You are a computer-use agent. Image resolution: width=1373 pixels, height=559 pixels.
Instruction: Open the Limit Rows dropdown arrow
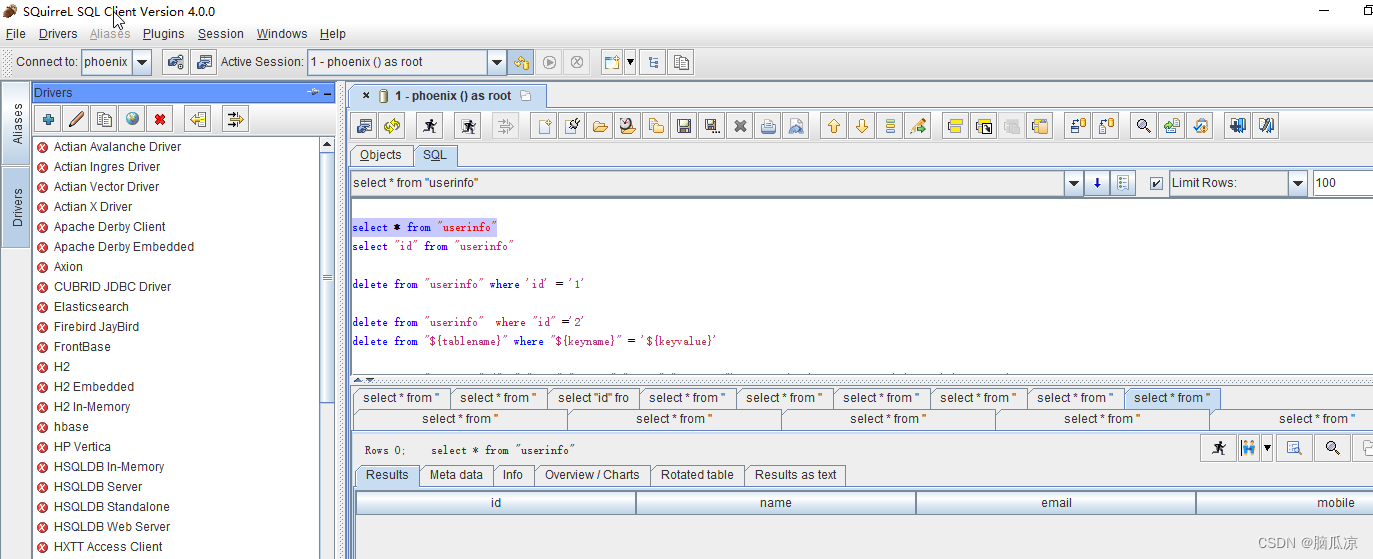coord(1298,183)
